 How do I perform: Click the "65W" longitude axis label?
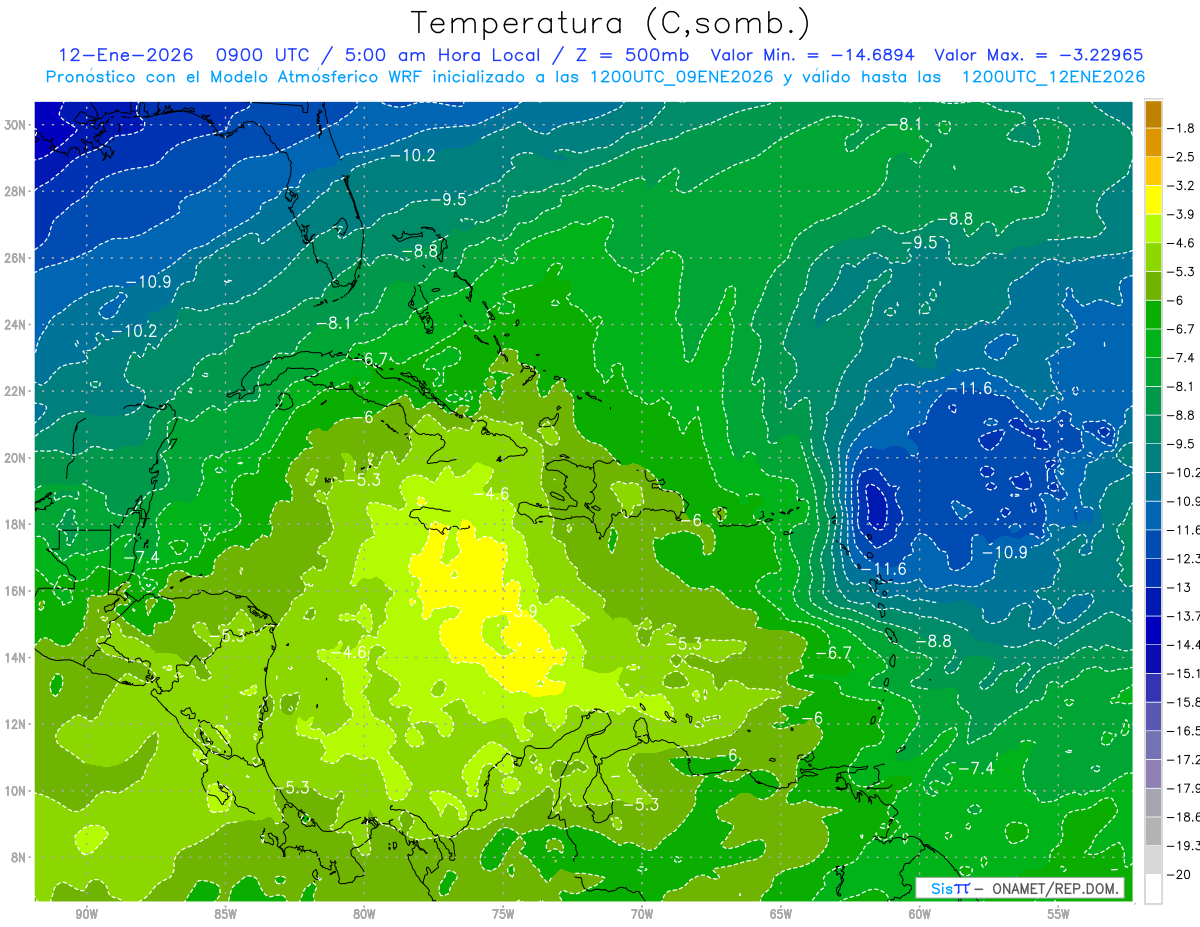click(x=781, y=914)
